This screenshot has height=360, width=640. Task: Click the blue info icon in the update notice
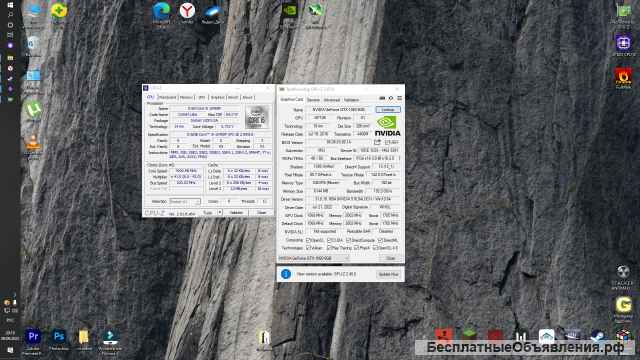click(x=286, y=274)
